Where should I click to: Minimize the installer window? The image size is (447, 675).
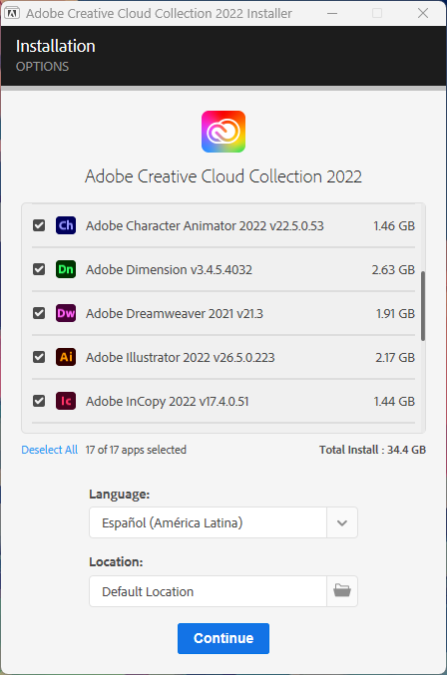332,13
